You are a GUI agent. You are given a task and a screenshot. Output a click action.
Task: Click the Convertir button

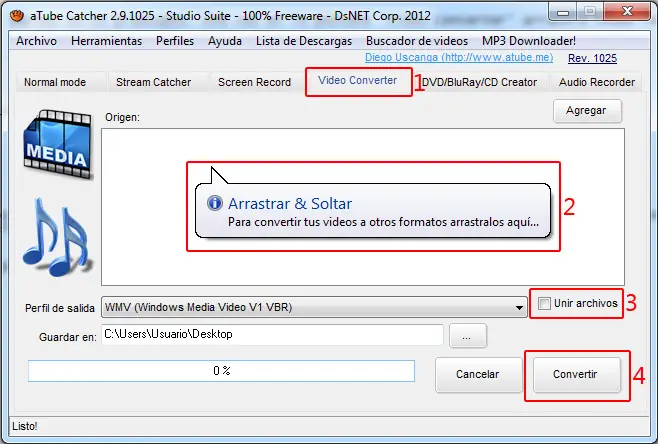(x=575, y=374)
